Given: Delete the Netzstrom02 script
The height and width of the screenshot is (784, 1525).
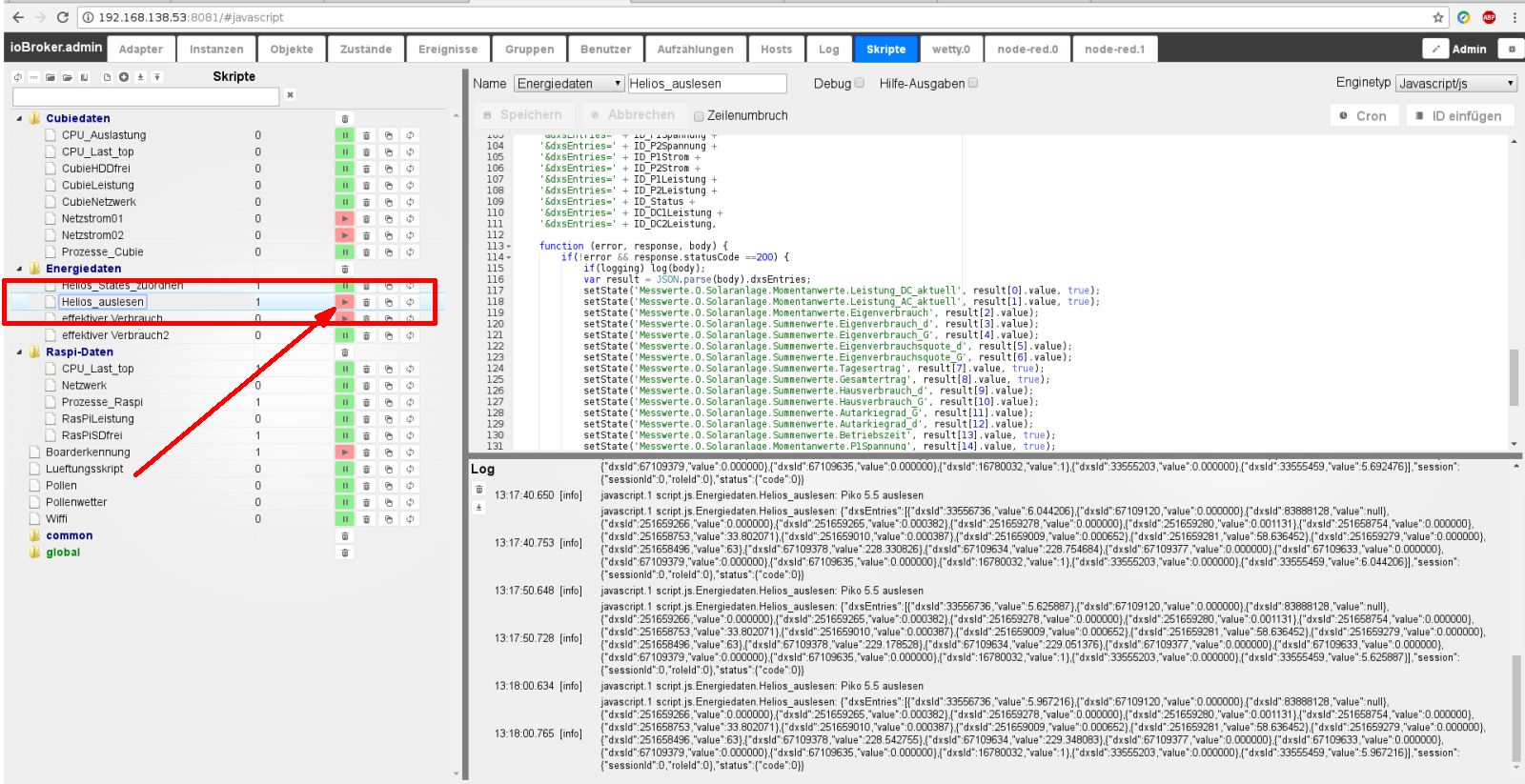Looking at the screenshot, I should click(366, 235).
